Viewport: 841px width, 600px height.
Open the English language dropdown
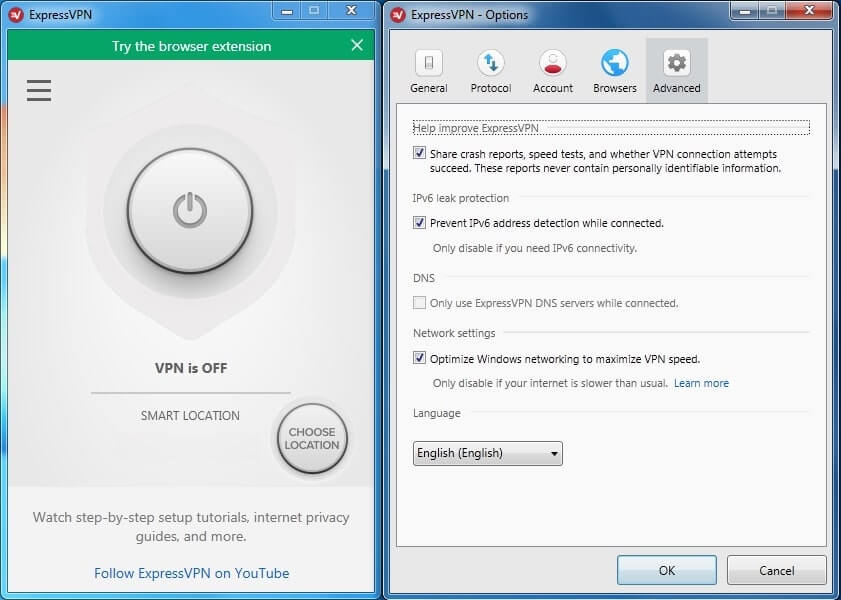click(488, 454)
